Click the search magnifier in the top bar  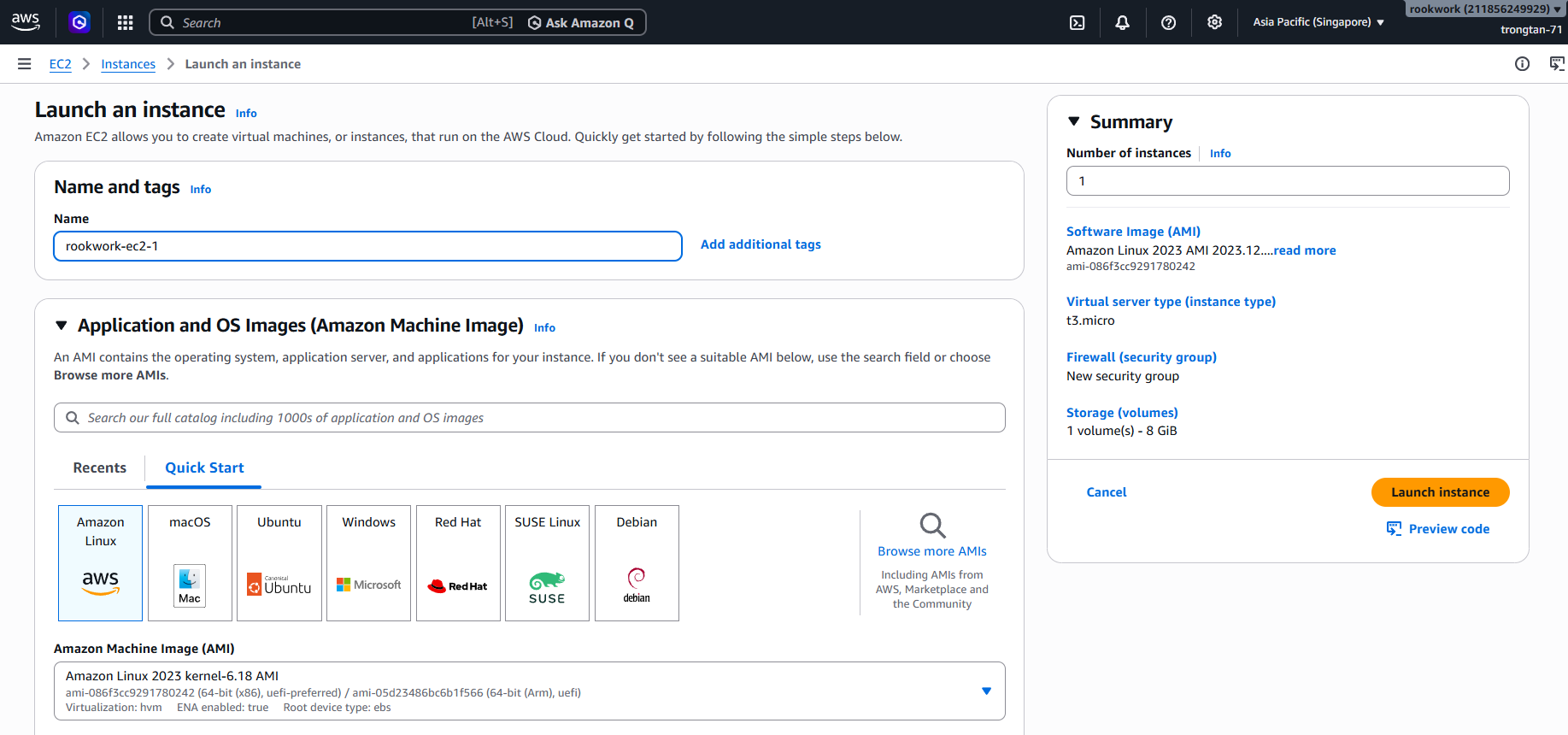[167, 22]
